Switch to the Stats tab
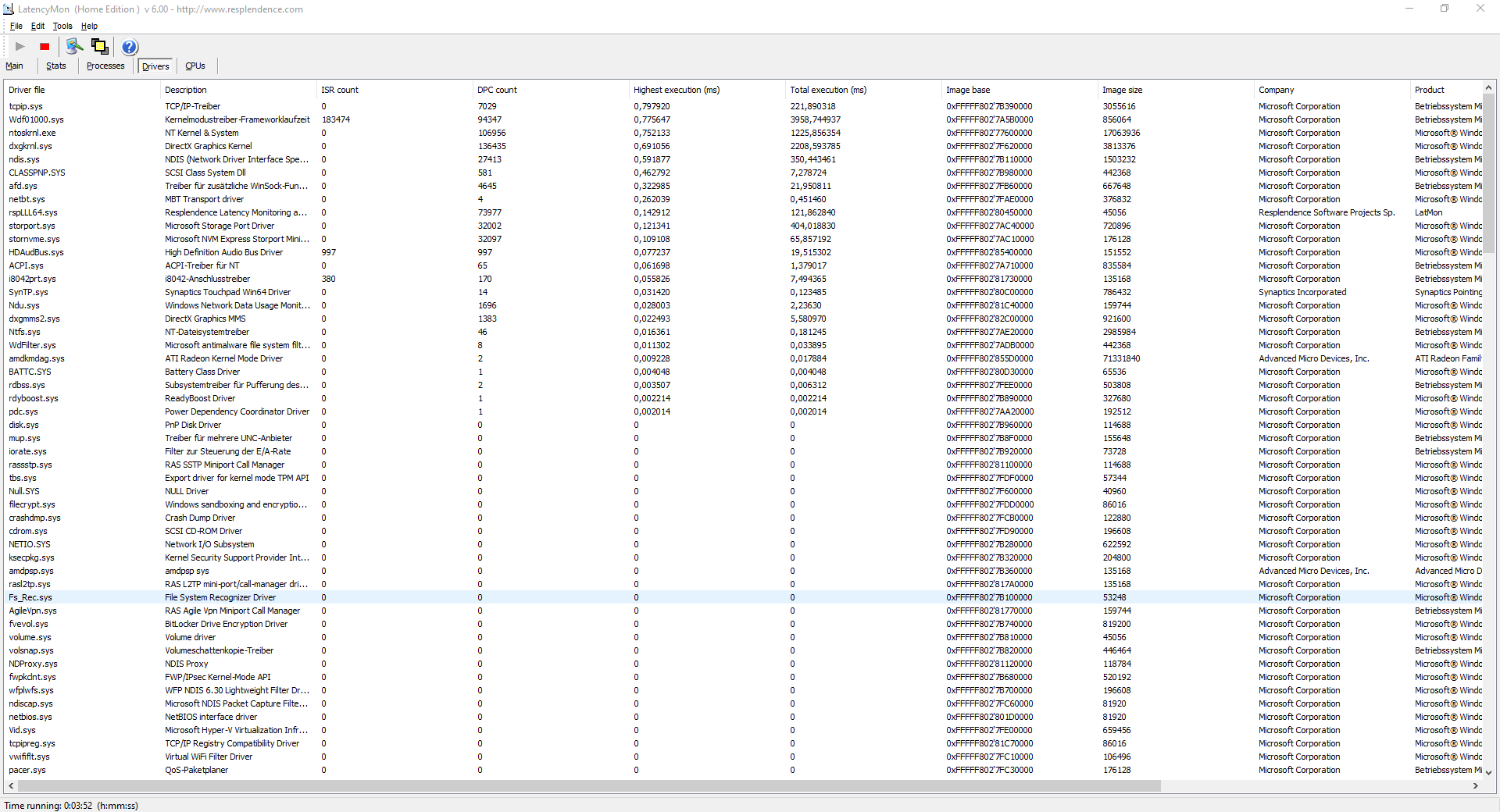This screenshot has height=812, width=1500. coord(56,66)
